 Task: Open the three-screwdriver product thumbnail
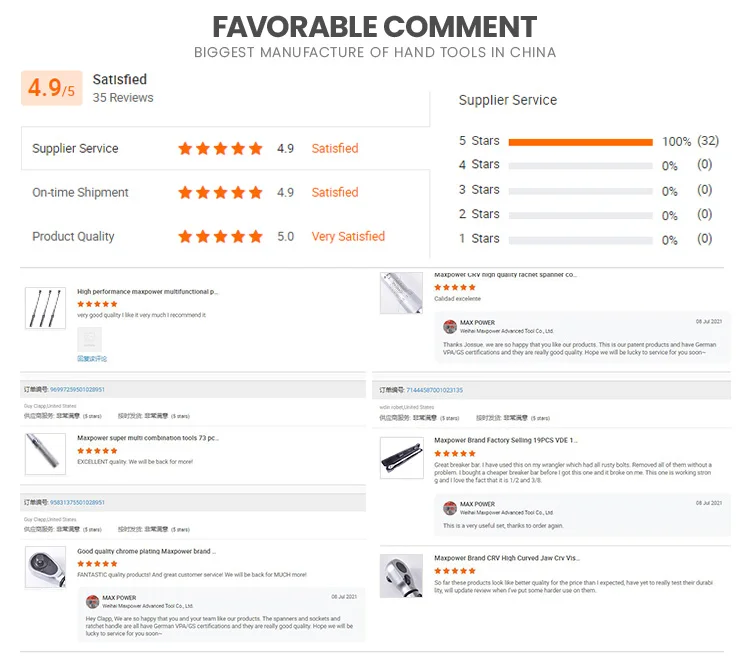tap(45, 308)
